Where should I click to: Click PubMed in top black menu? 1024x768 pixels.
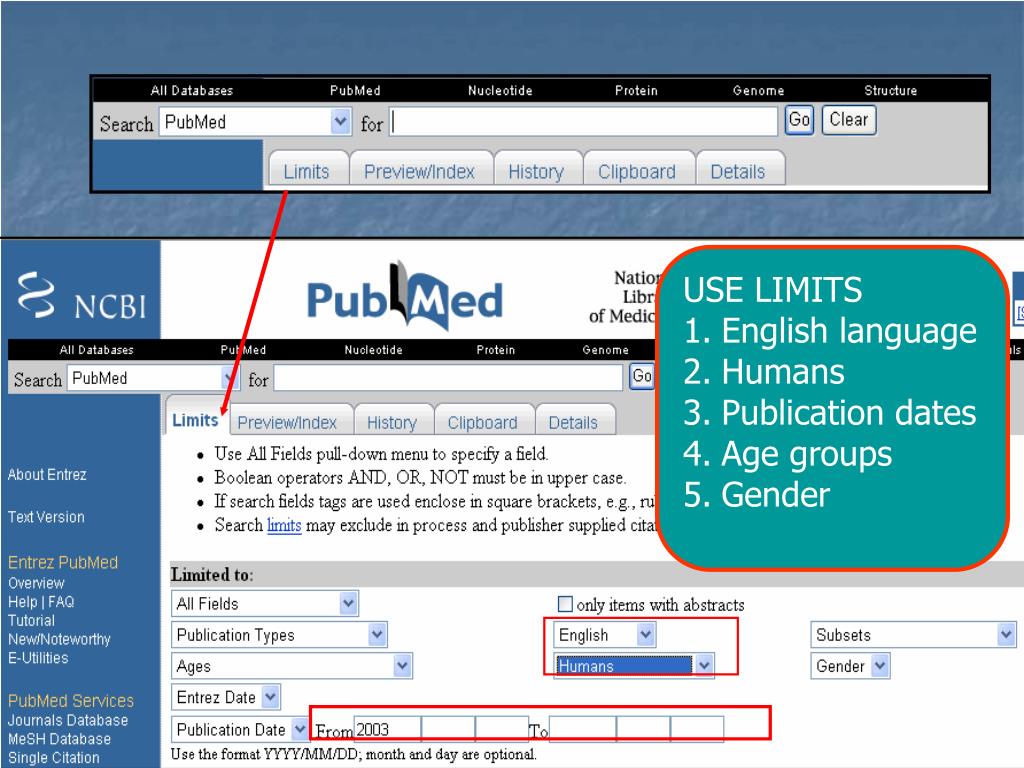[x=355, y=90]
